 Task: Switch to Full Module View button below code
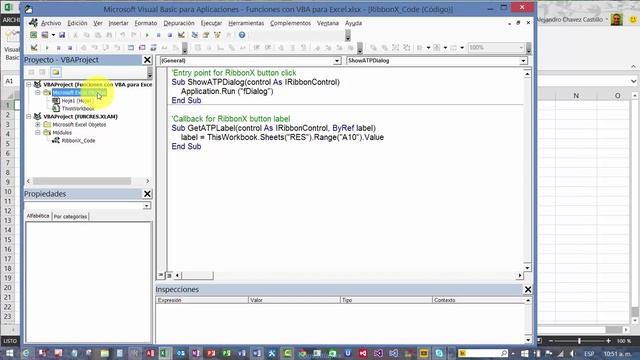(x=169, y=276)
